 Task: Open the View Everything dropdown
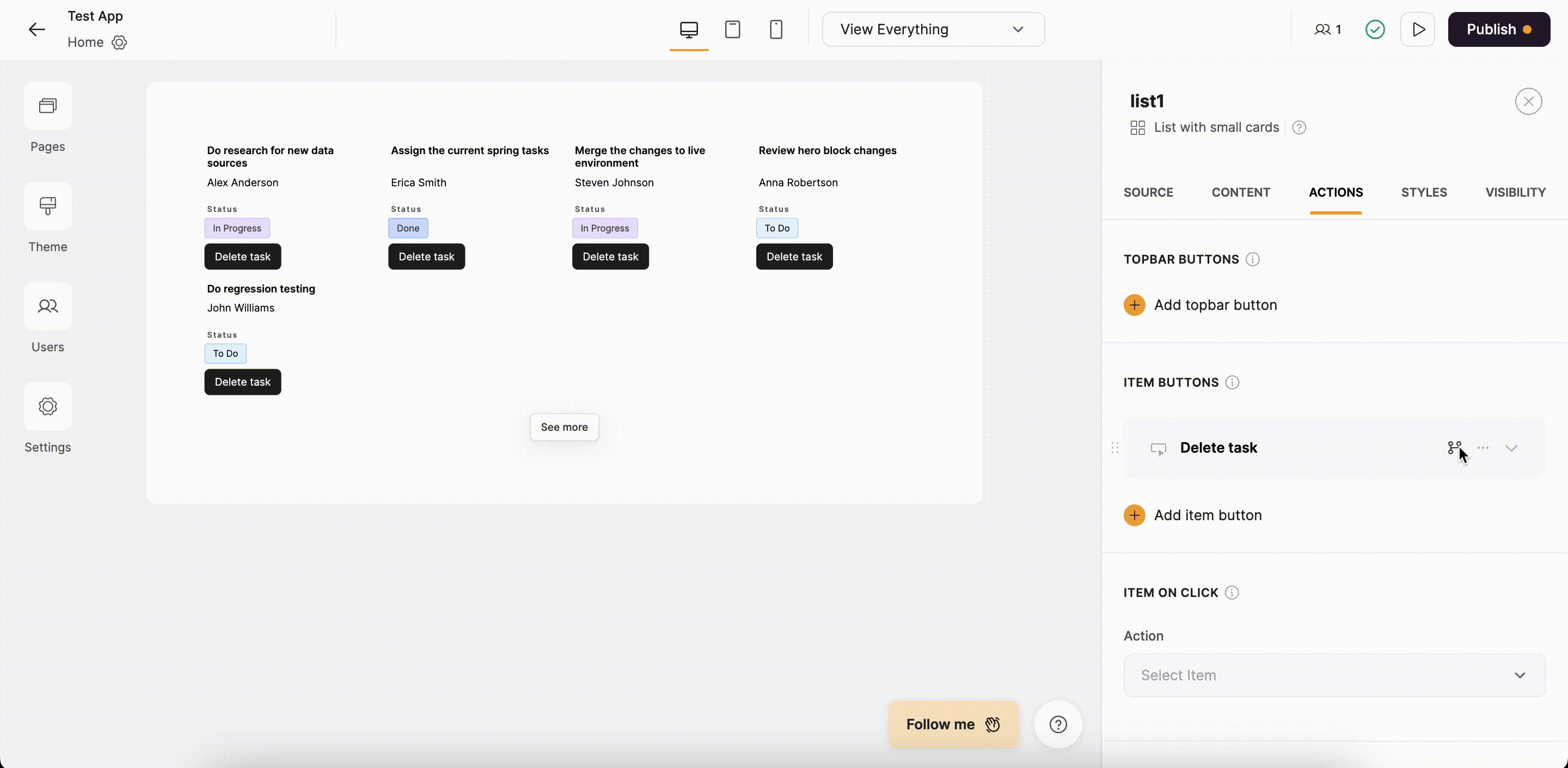click(x=932, y=29)
